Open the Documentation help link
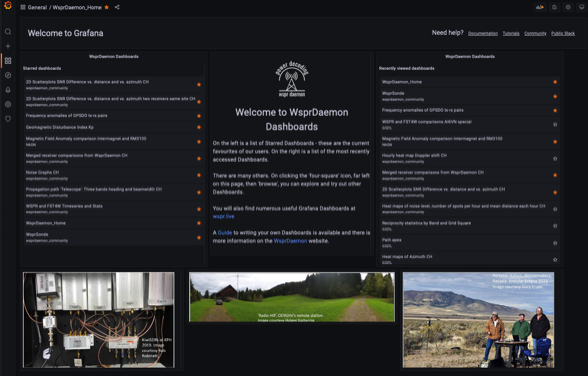This screenshot has height=376, width=588. point(483,33)
